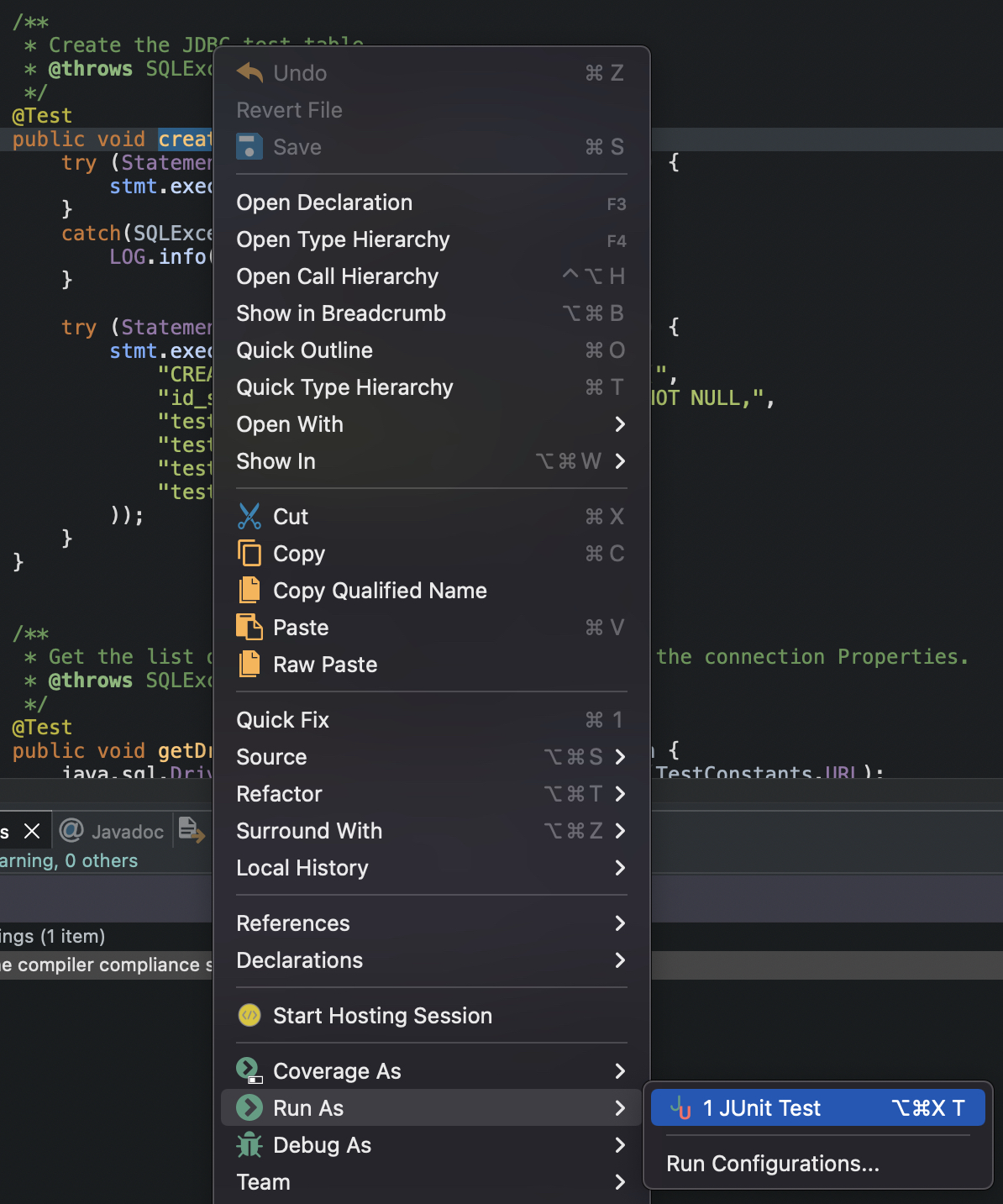Screen dimensions: 1003x1204
Task: Click the Coverage As icon
Action: (x=249, y=1070)
